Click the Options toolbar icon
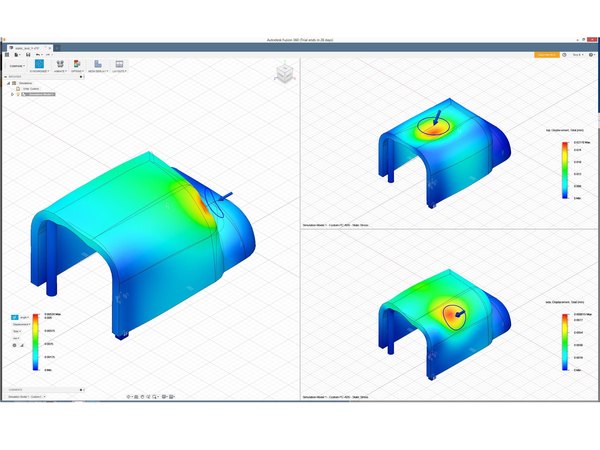 (x=77, y=64)
